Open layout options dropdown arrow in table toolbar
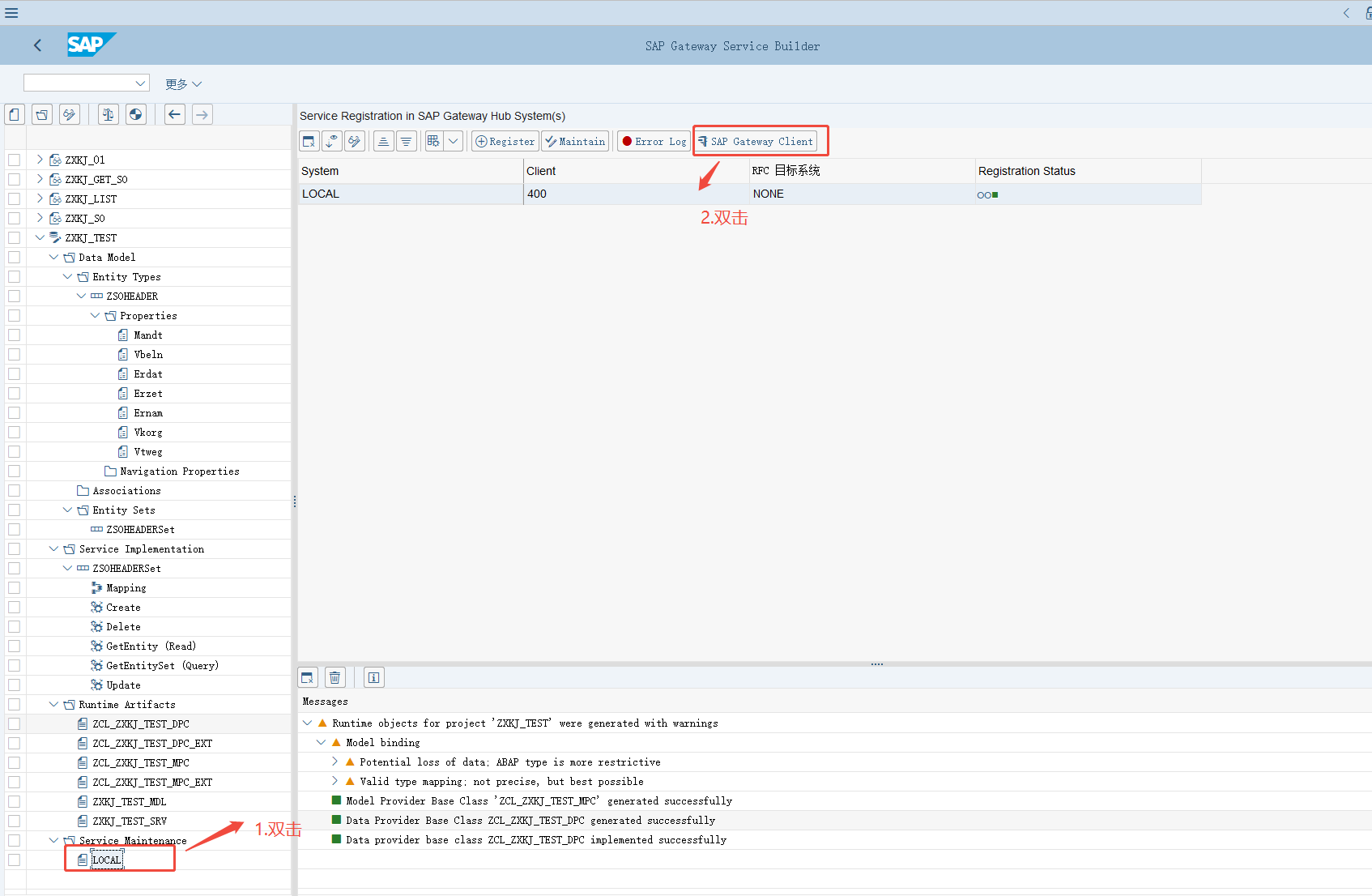 tap(454, 142)
